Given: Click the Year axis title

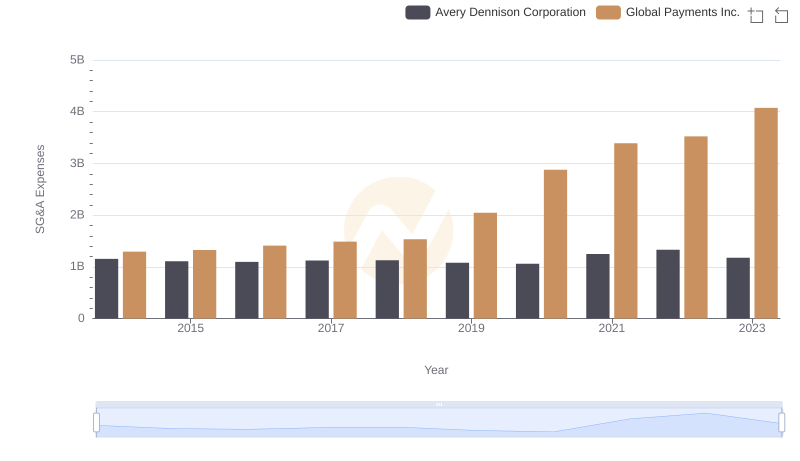Looking at the screenshot, I should click(436, 370).
